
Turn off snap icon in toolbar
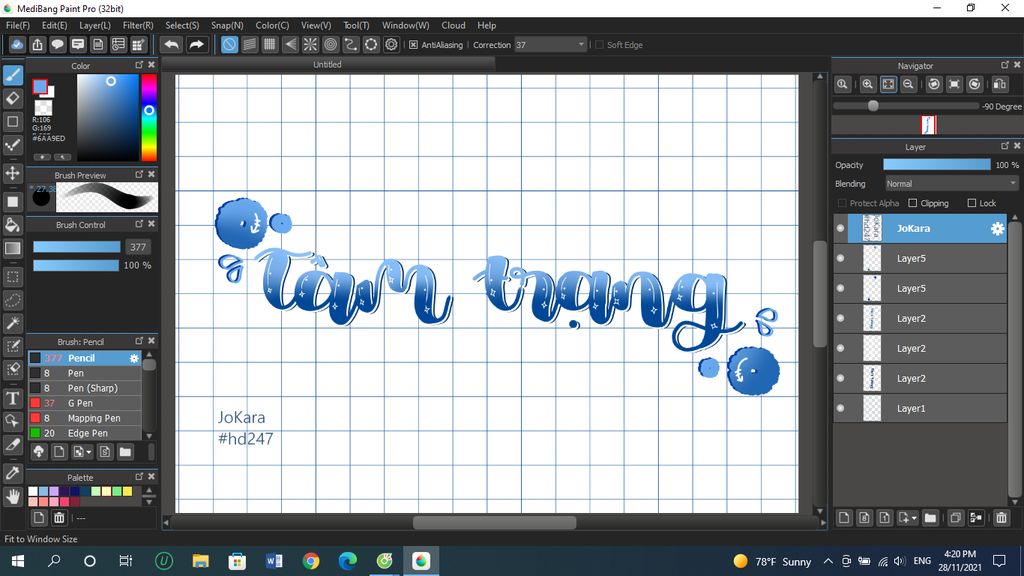click(x=229, y=44)
